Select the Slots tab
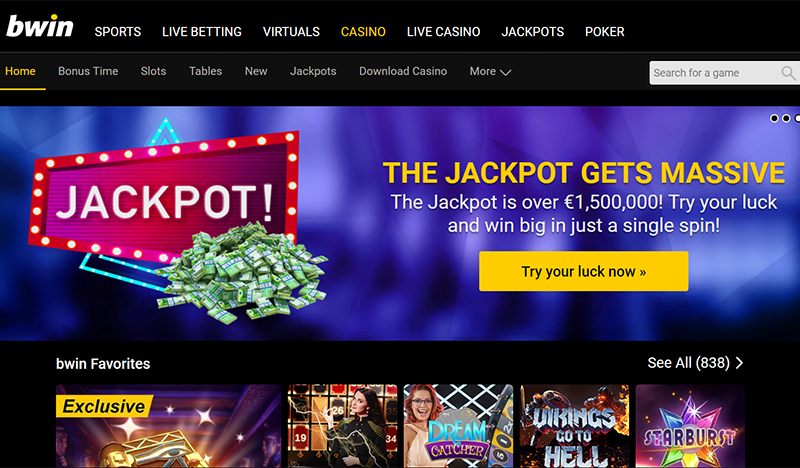The width and height of the screenshot is (800, 468). click(x=154, y=71)
